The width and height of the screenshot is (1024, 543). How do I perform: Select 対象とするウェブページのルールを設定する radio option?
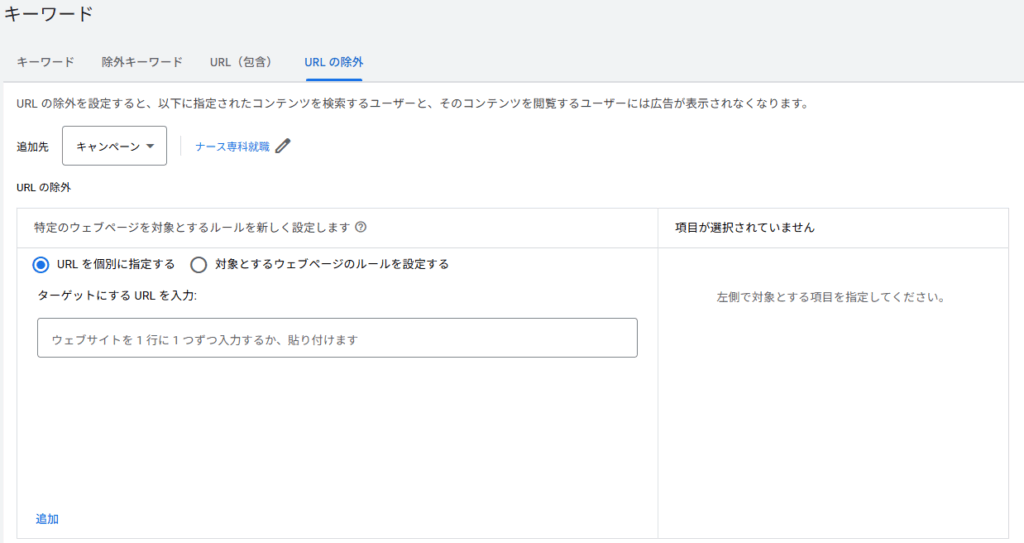[199, 265]
